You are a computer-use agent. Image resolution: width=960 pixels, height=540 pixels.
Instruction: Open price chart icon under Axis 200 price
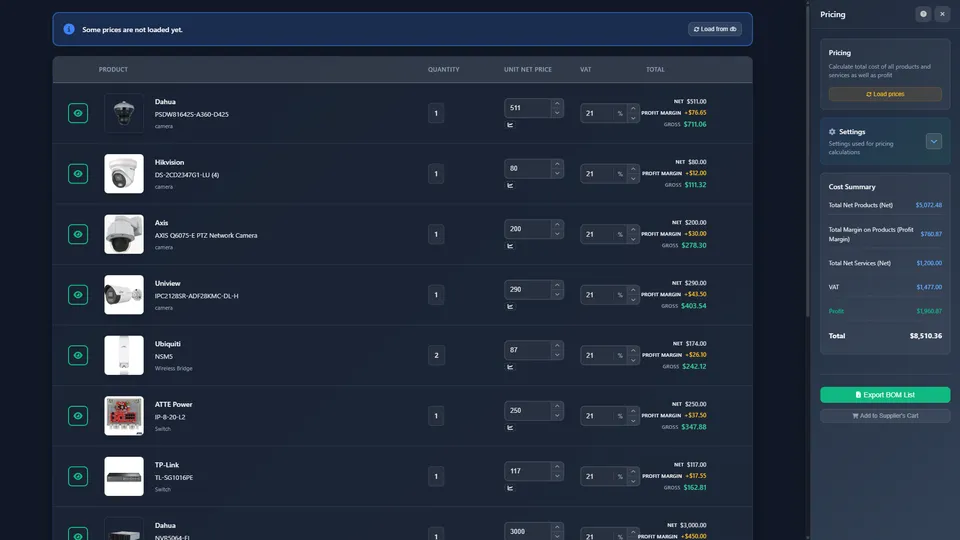(x=510, y=246)
